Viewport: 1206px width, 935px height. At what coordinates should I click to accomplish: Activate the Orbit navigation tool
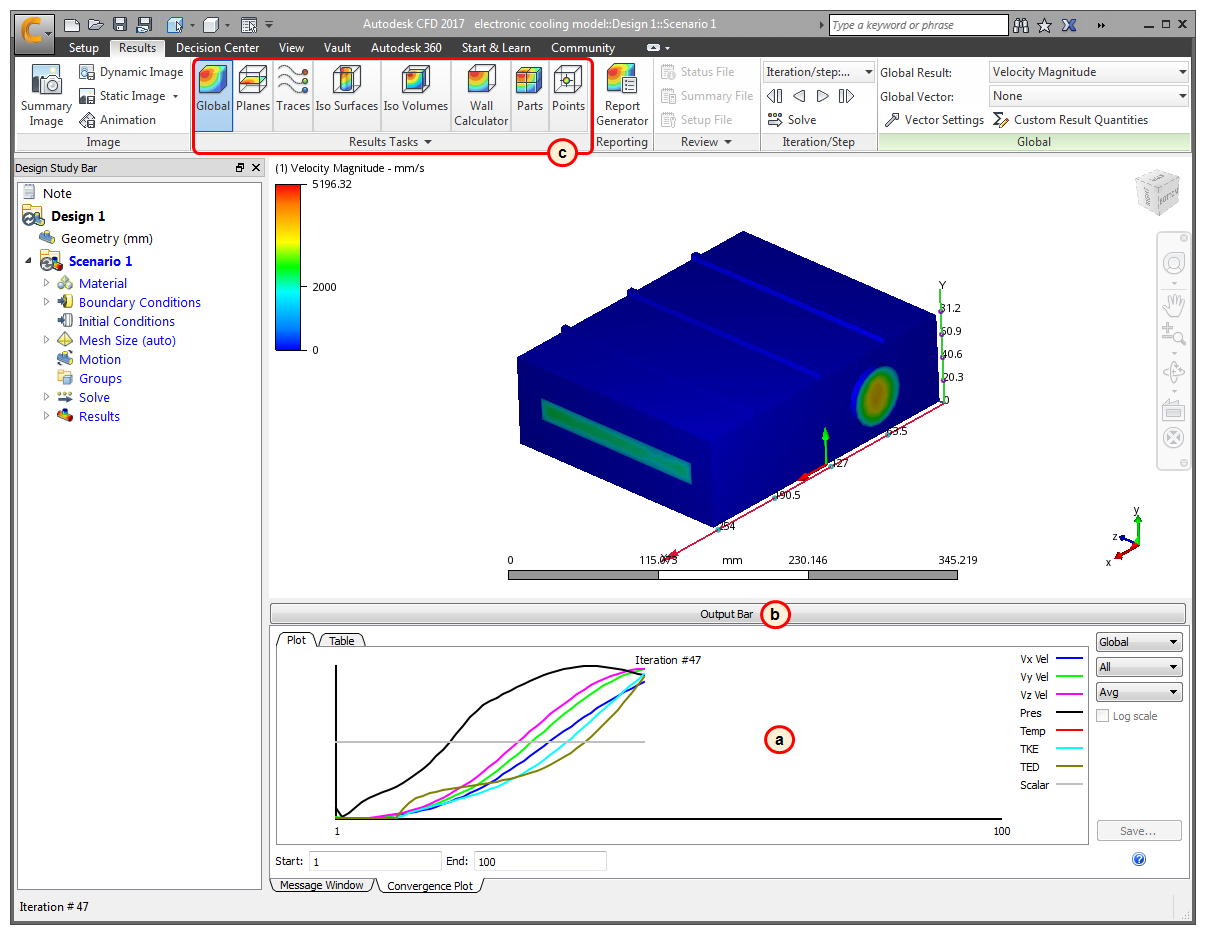pos(1174,372)
